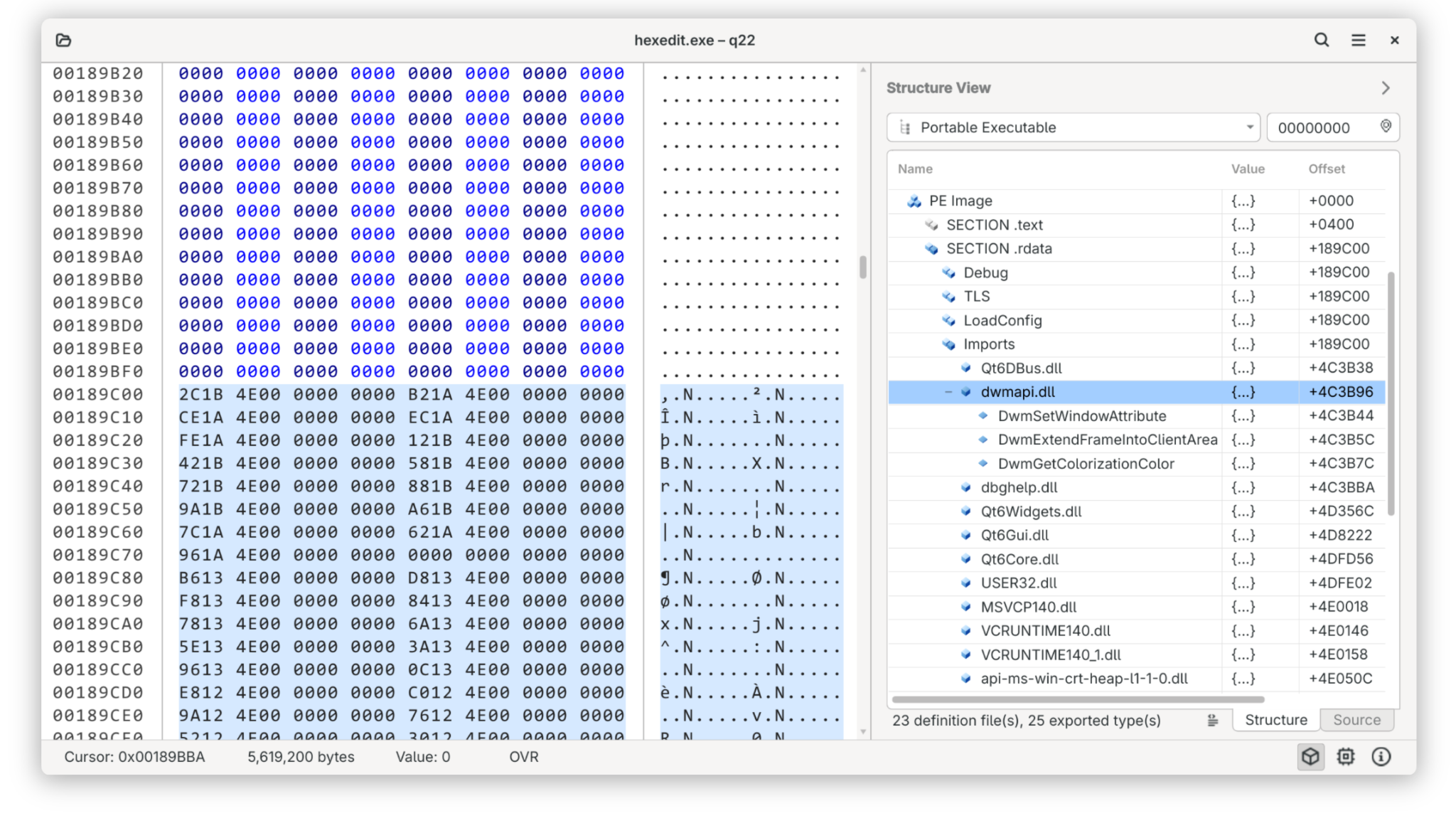
Task: Open file with the folder icon
Action: pos(63,40)
